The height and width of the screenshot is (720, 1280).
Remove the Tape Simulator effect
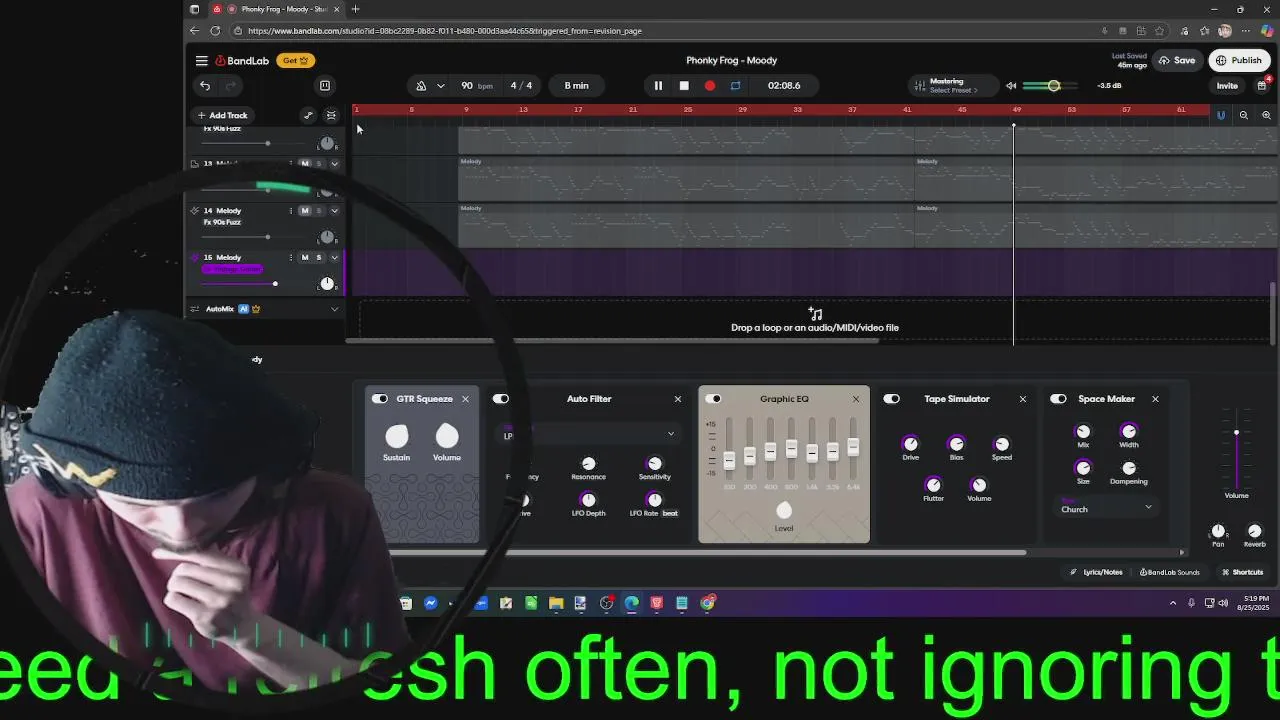tap(1023, 399)
